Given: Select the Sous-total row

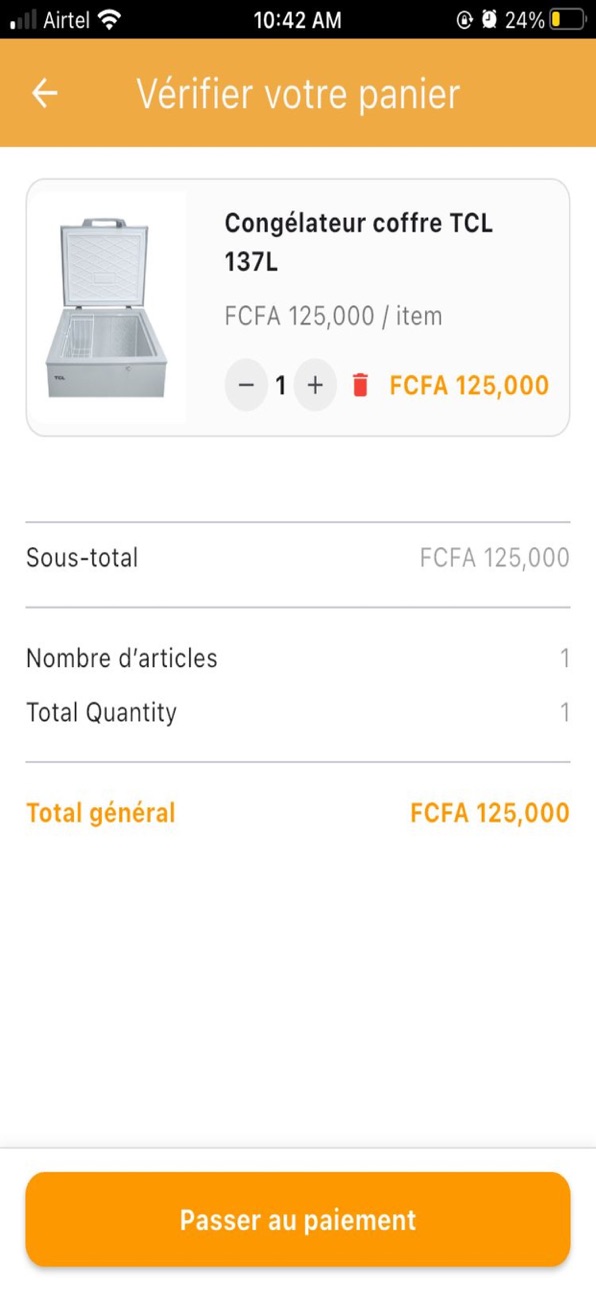Looking at the screenshot, I should coord(298,558).
